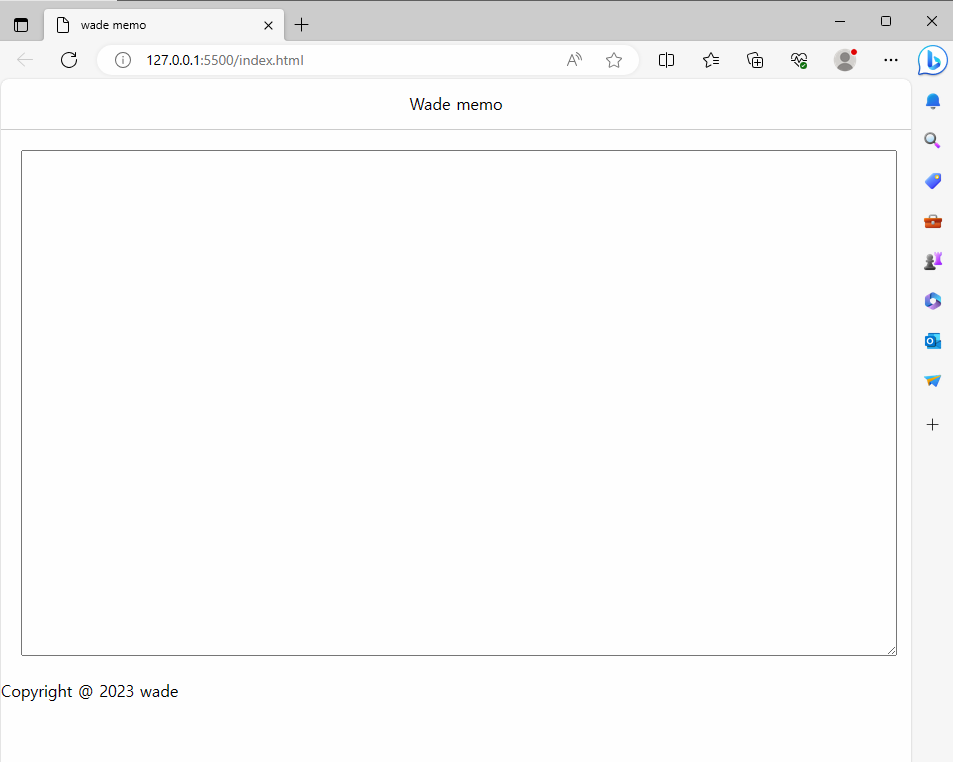The width and height of the screenshot is (953, 762).
Task: Click the Wade memo page heading
Action: pyautogui.click(x=456, y=105)
